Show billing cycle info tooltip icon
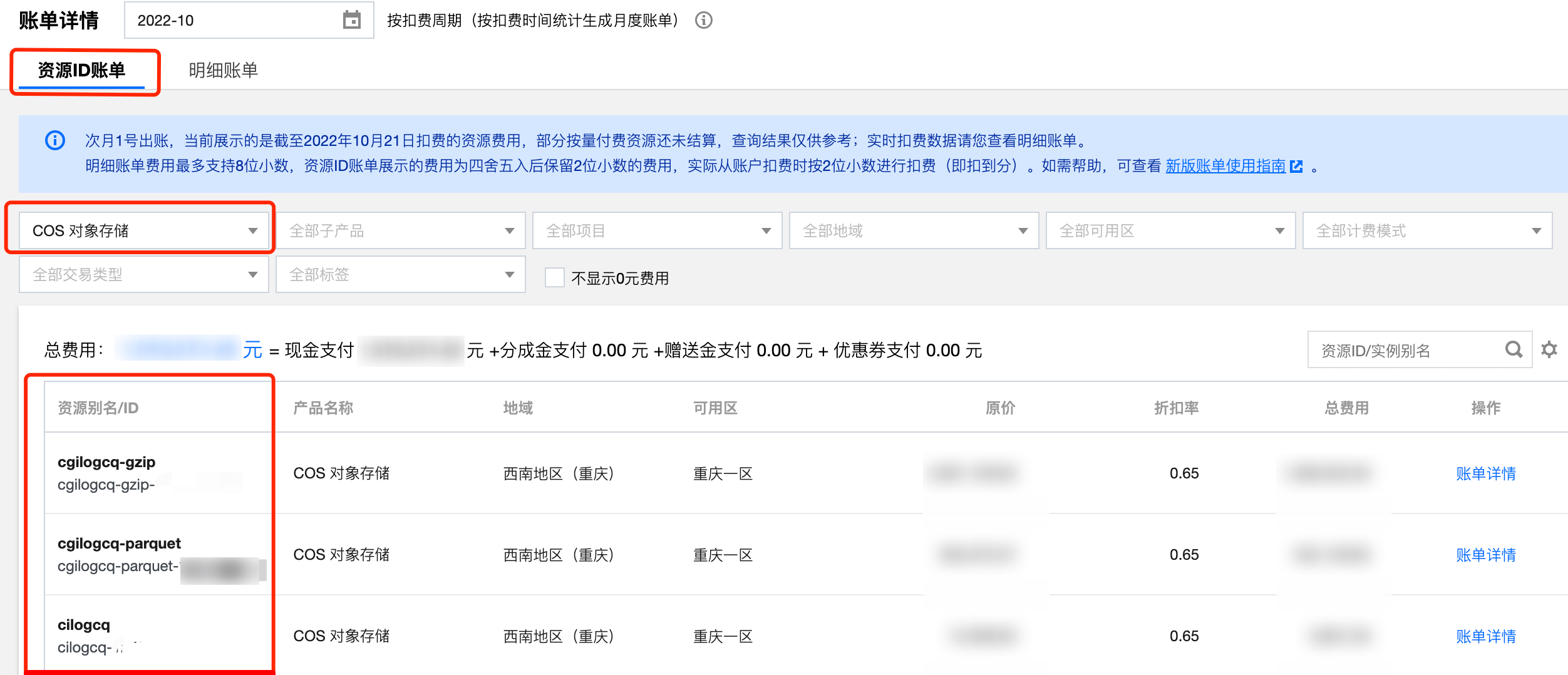 (x=704, y=21)
